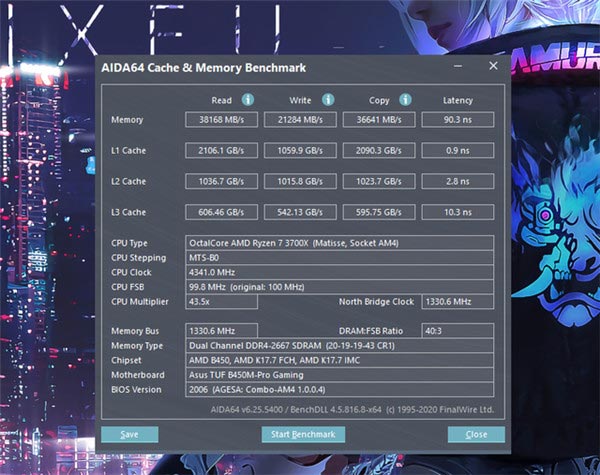Select Memory read value 38168 MB/s
The width and height of the screenshot is (600, 475).
click(x=222, y=119)
